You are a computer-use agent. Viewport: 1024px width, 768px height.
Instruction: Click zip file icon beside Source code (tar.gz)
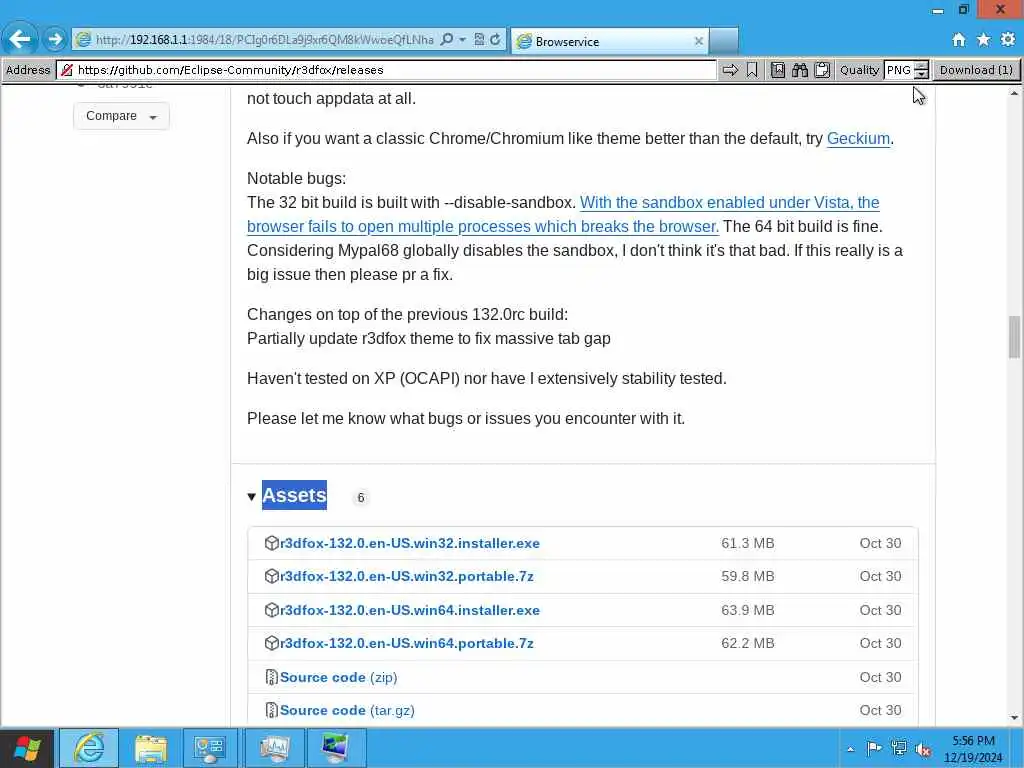[272, 710]
